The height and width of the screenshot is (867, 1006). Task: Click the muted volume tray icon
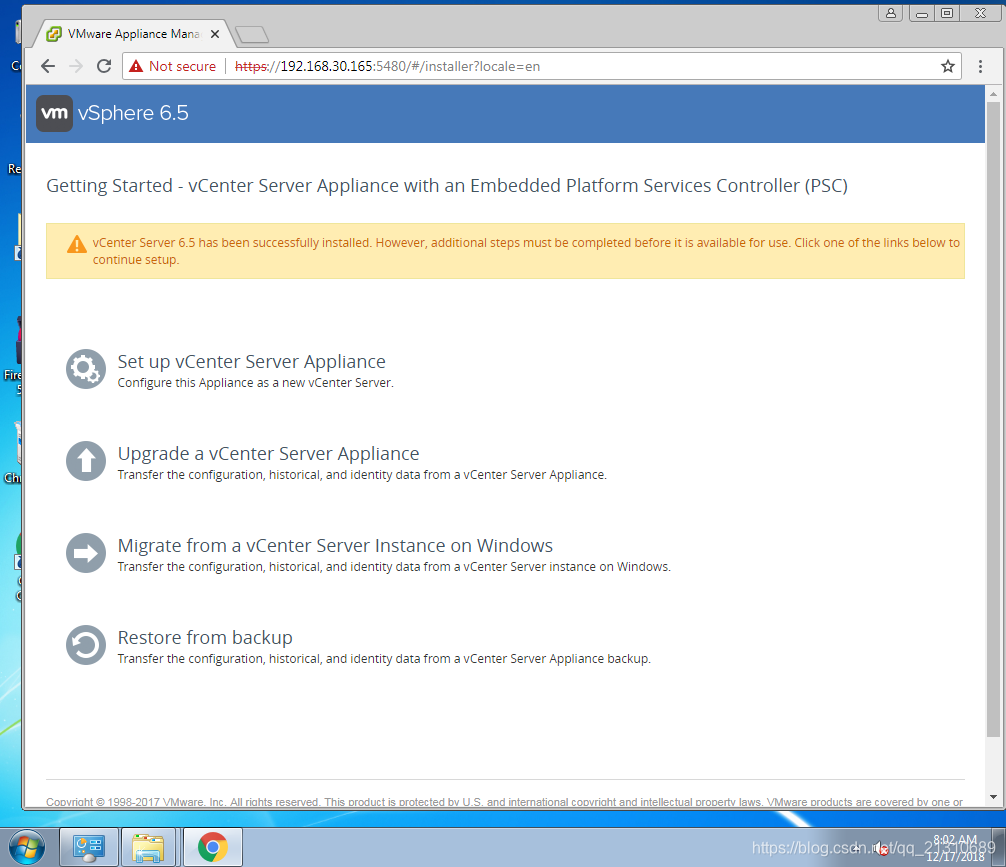881,848
